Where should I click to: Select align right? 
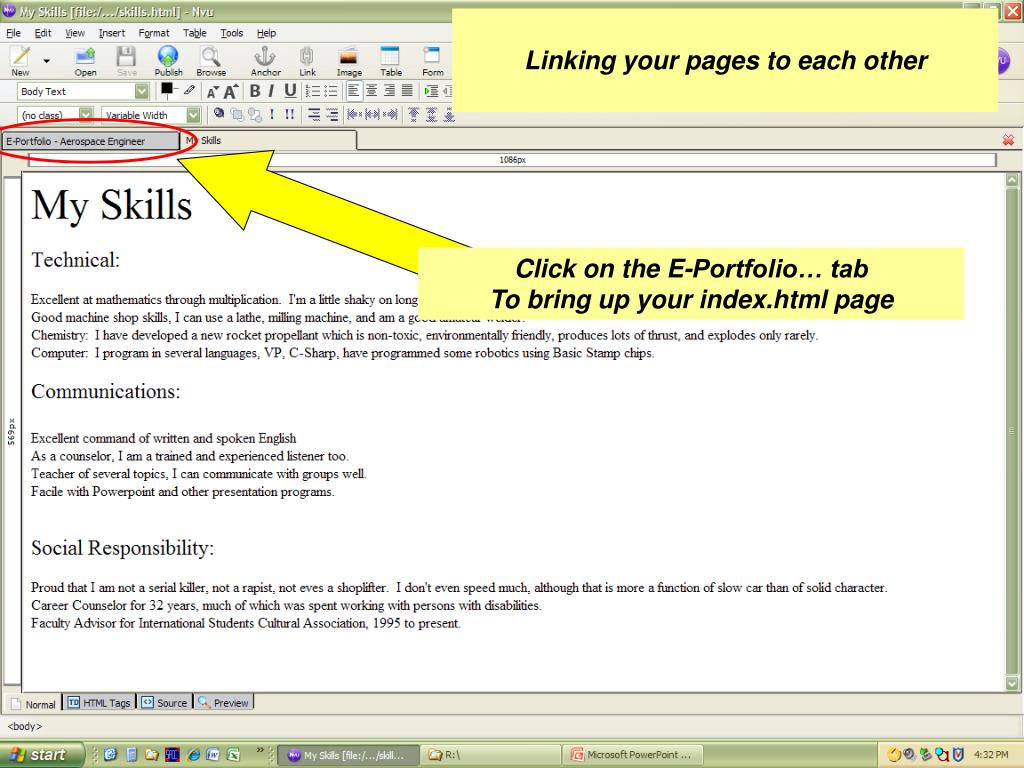[389, 91]
